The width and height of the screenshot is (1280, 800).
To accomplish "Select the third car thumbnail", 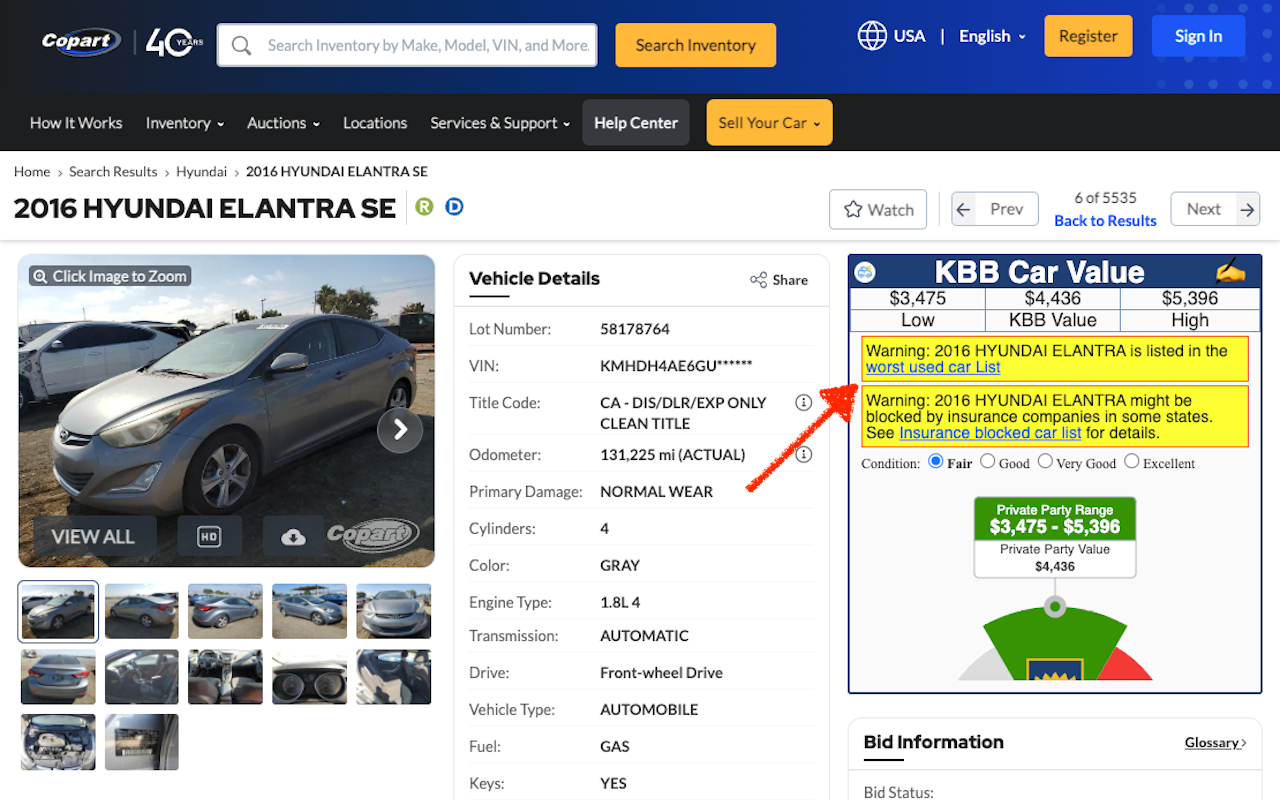I will pyautogui.click(x=225, y=611).
